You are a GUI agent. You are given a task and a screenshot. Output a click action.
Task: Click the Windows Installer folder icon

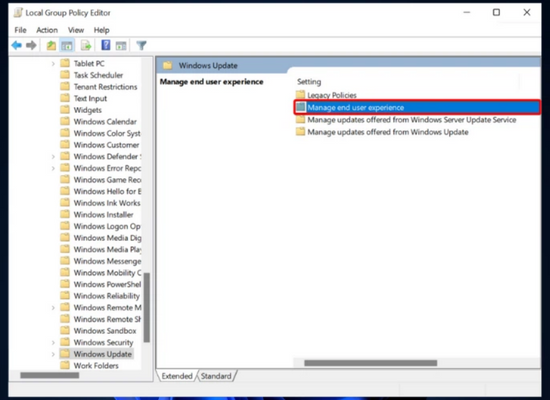pos(65,214)
